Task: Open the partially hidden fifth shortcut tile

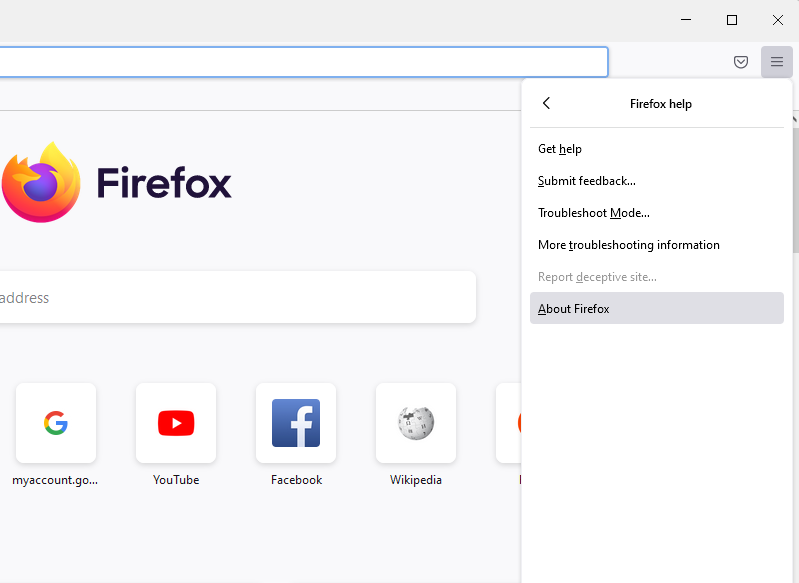Action: pos(509,423)
